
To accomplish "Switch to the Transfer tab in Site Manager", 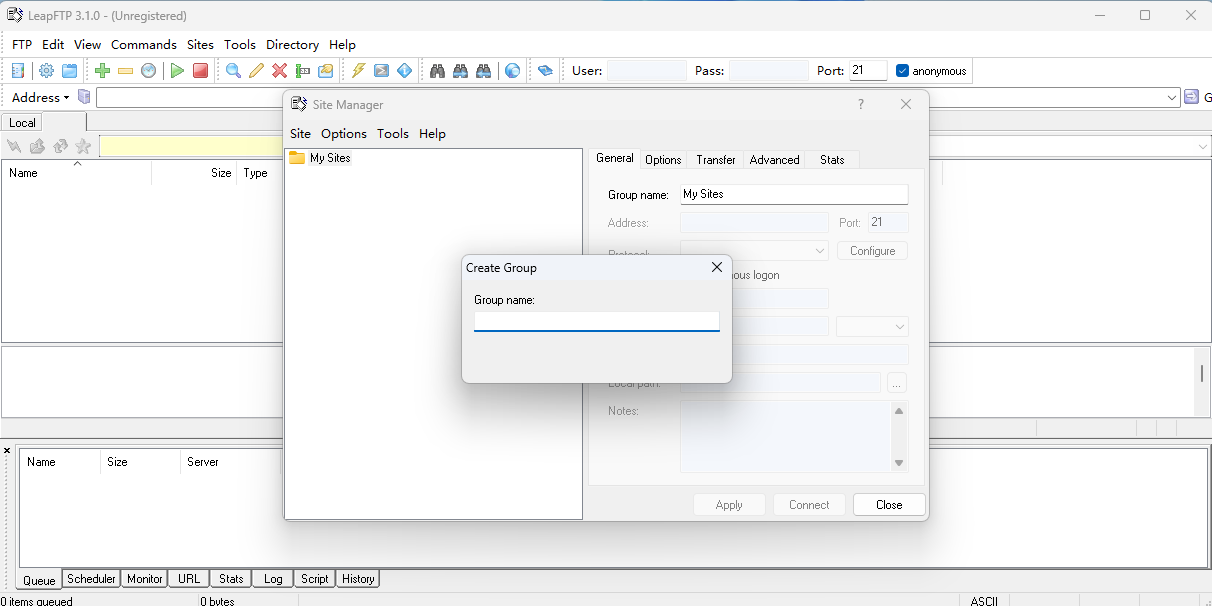I will 716,160.
